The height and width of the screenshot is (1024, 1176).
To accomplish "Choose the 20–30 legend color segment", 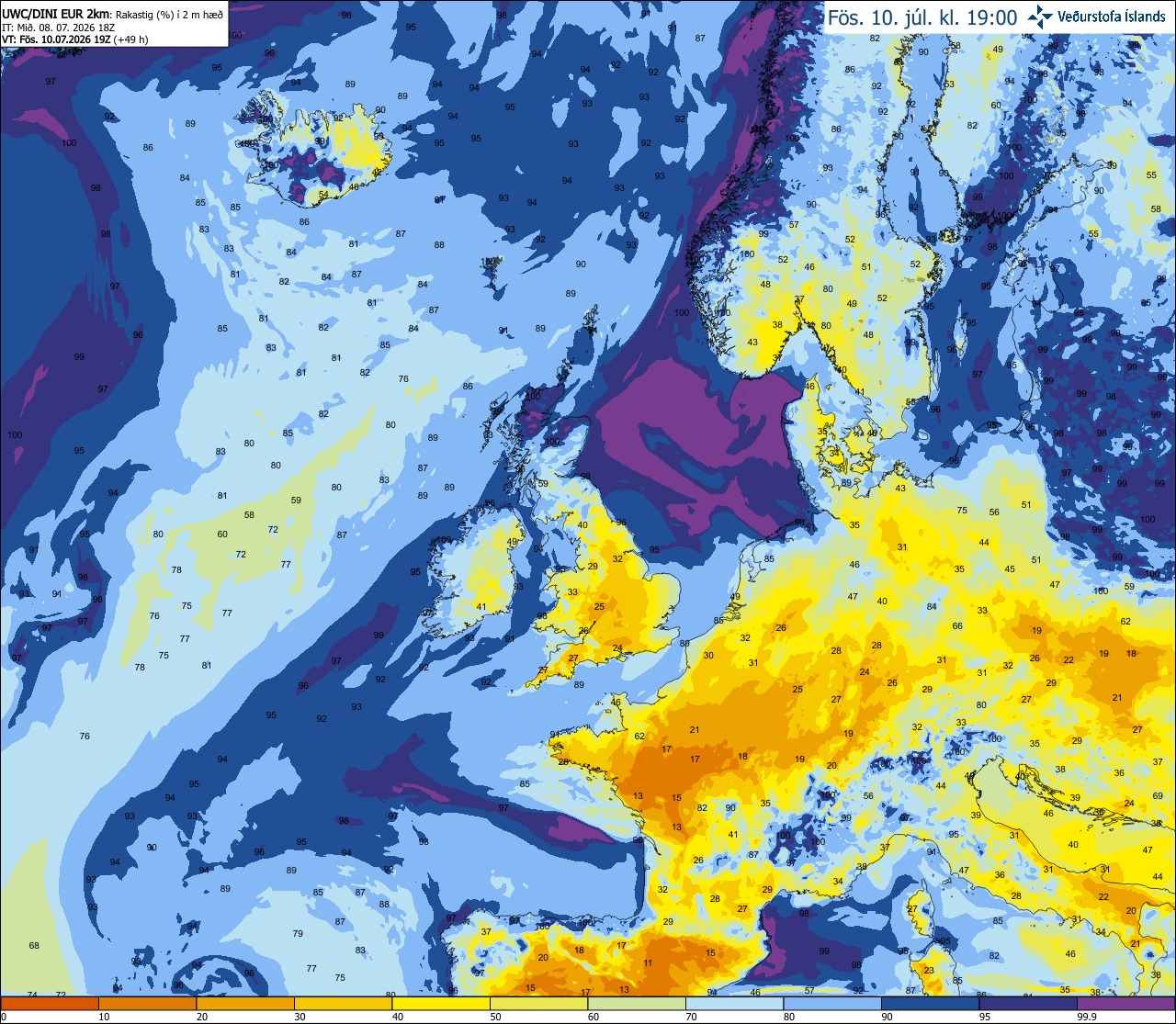I will tap(245, 1003).
